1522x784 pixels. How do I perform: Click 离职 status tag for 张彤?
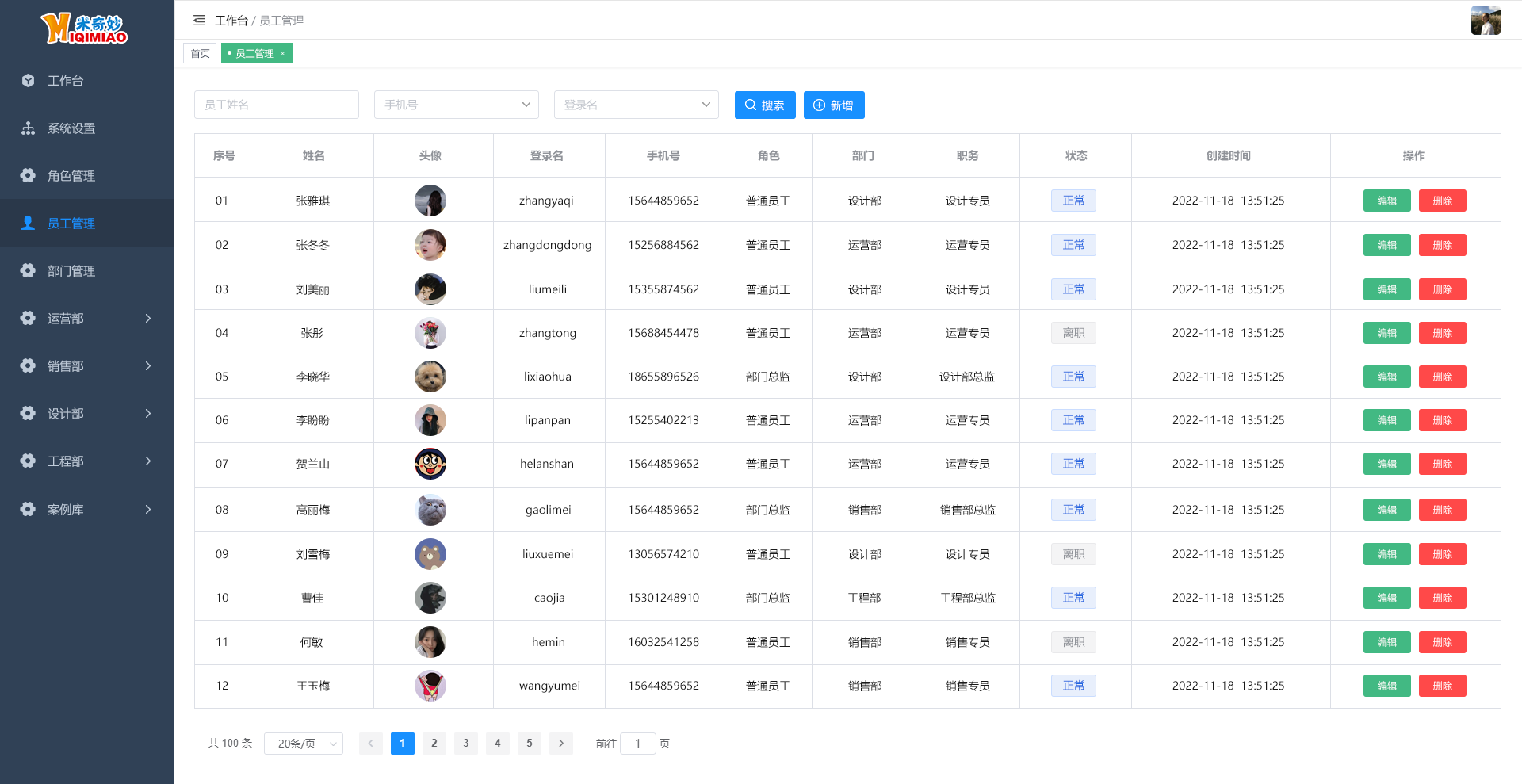tap(1074, 333)
